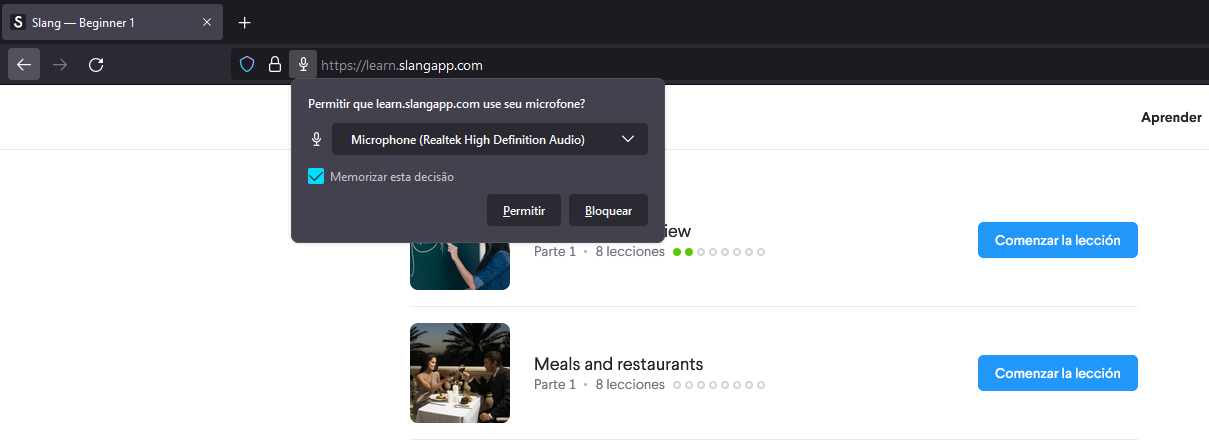1209x447 pixels.
Task: Click the Permitir button
Action: click(x=524, y=211)
